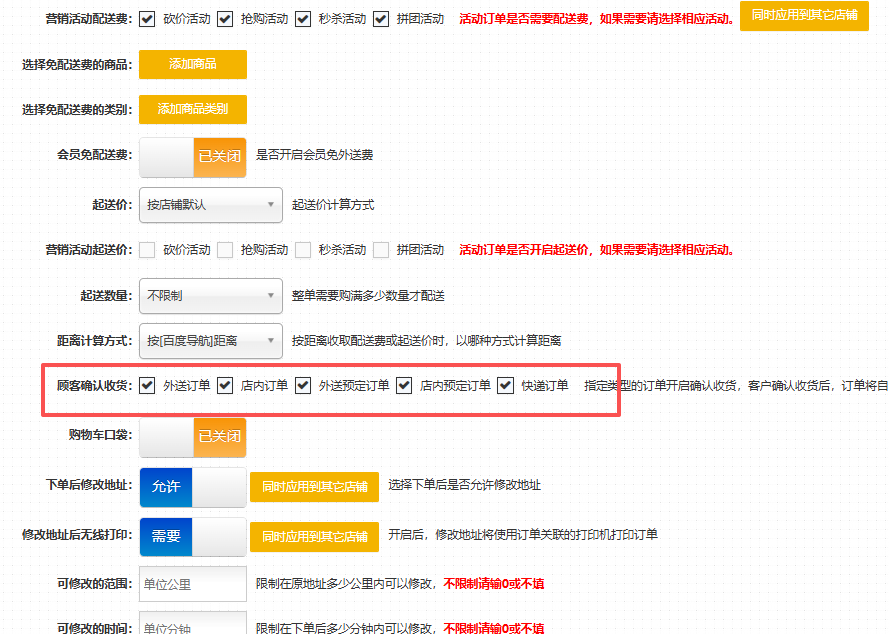Click 同时应用到其它店铺 beside 修改地址后无线打印
Image resolution: width=889 pixels, height=634 pixels.
click(x=314, y=537)
